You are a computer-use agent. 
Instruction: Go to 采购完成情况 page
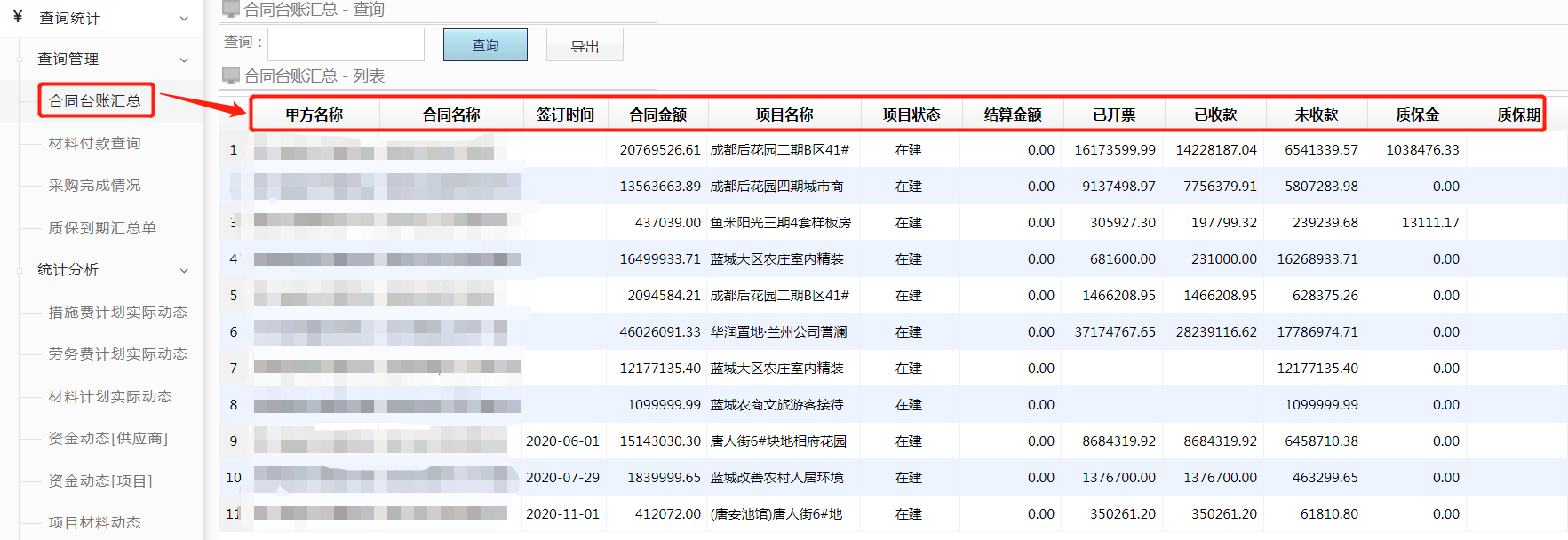(94, 186)
